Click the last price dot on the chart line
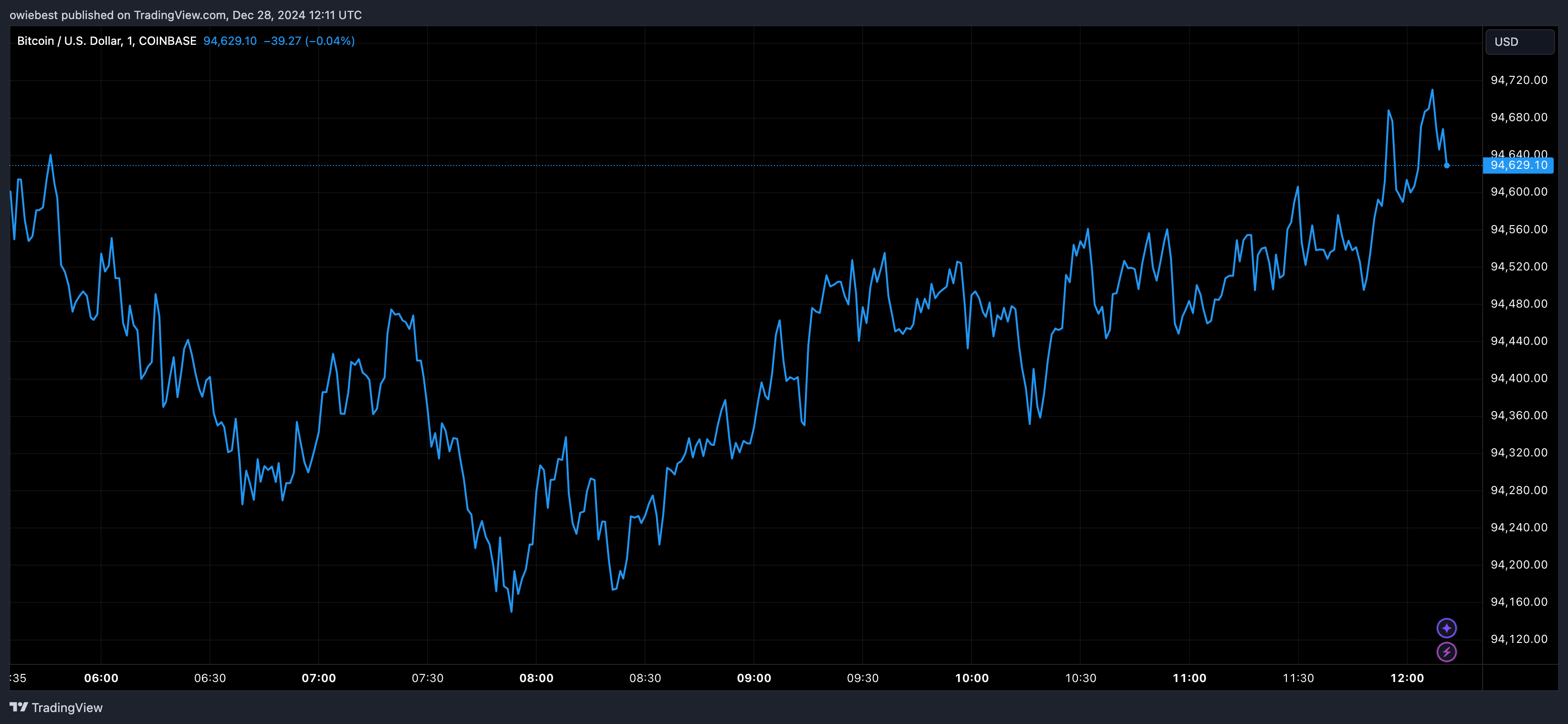 pyautogui.click(x=1446, y=165)
